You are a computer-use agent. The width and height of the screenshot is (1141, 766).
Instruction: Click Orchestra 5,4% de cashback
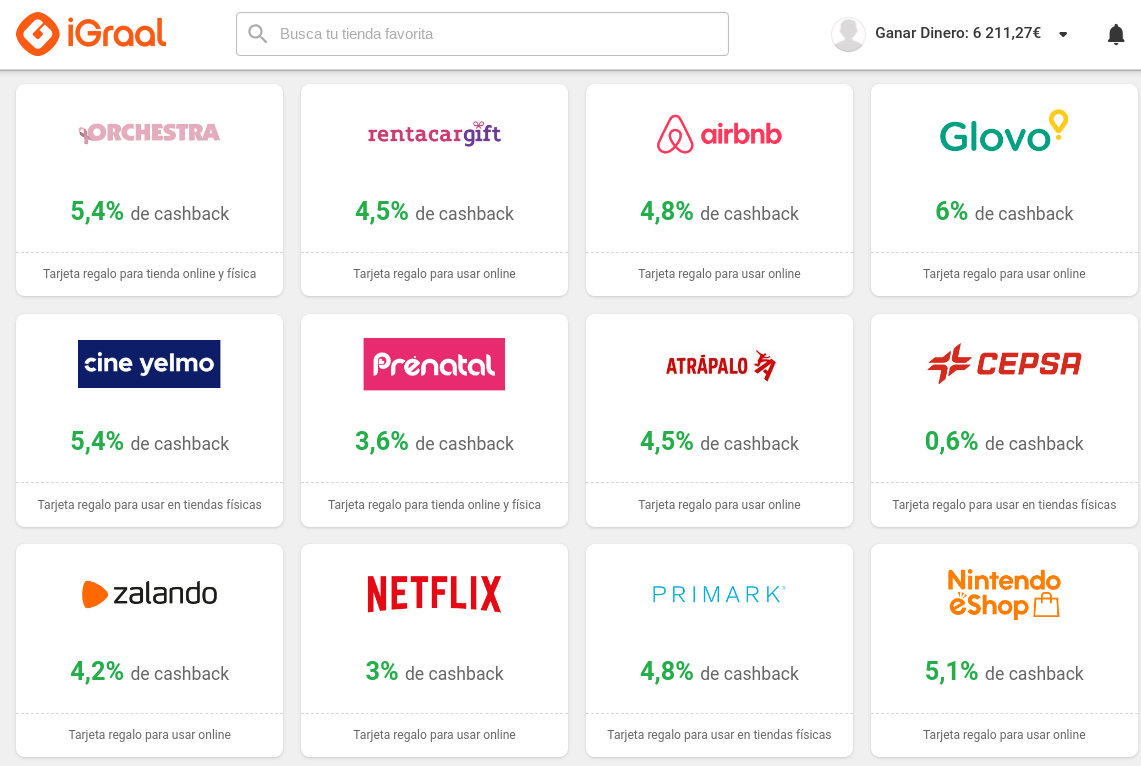click(x=149, y=212)
